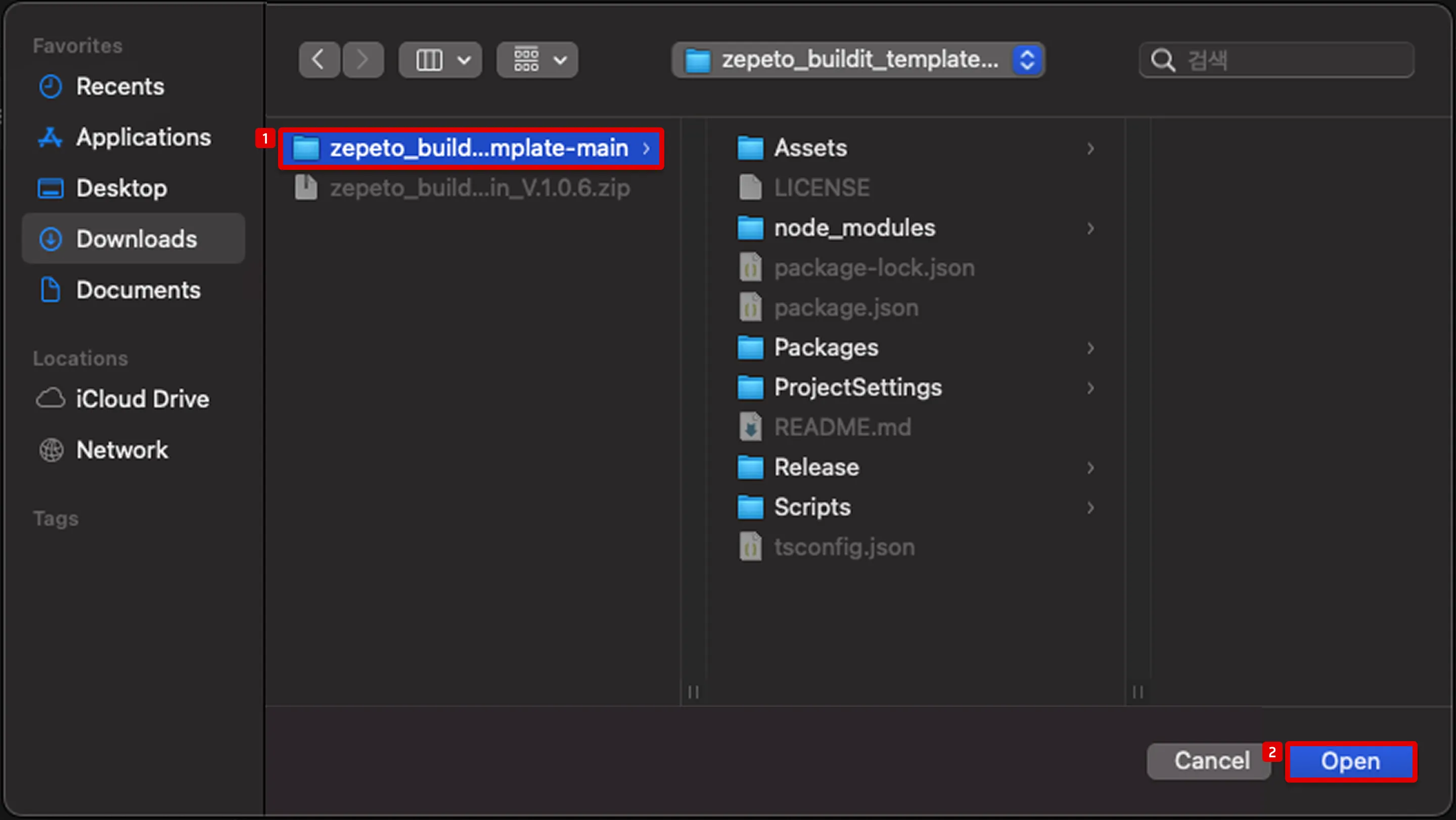Open the column view switcher
This screenshot has width=1456, height=820.
pyautogui.click(x=440, y=59)
